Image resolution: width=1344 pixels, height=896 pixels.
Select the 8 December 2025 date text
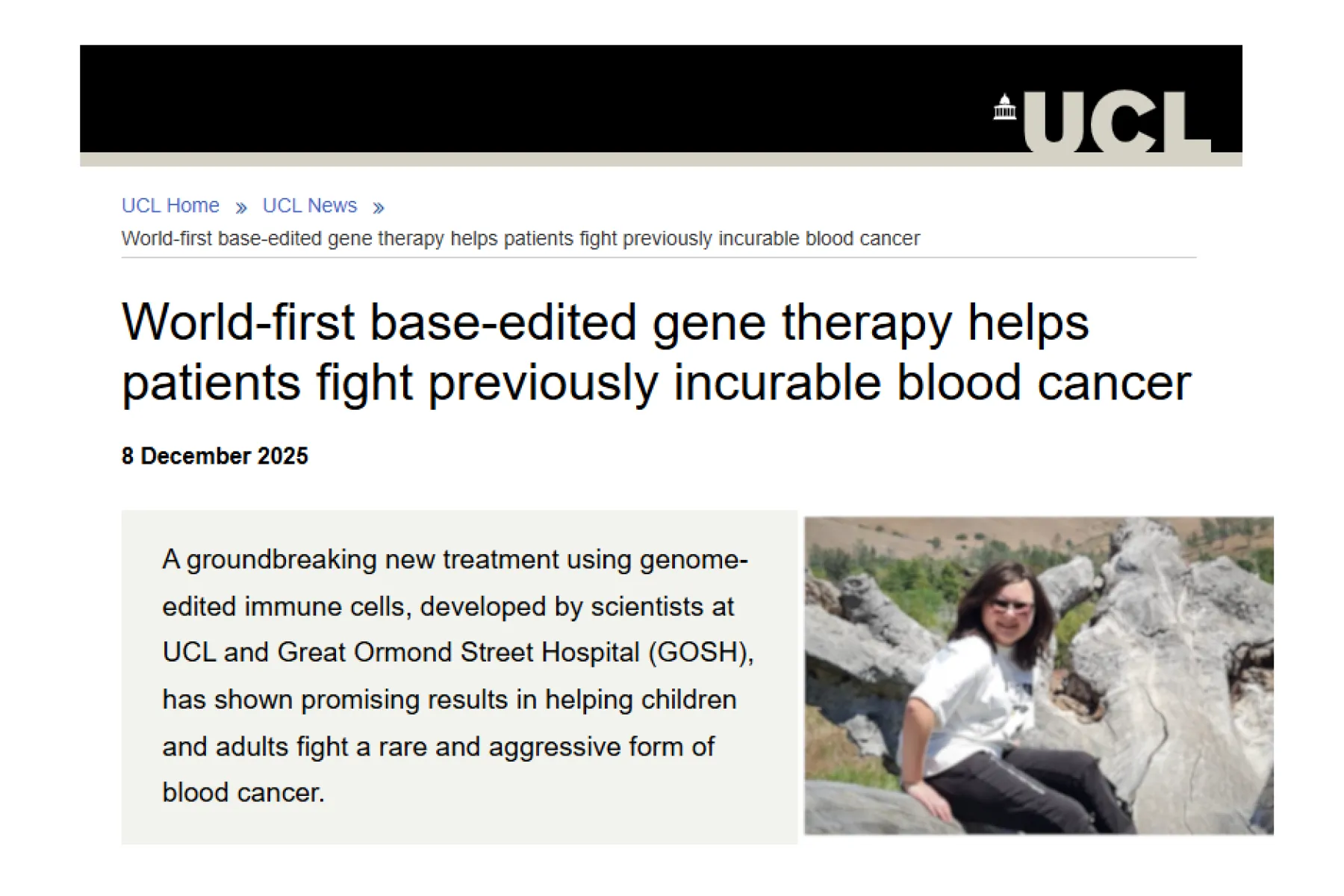click(215, 455)
